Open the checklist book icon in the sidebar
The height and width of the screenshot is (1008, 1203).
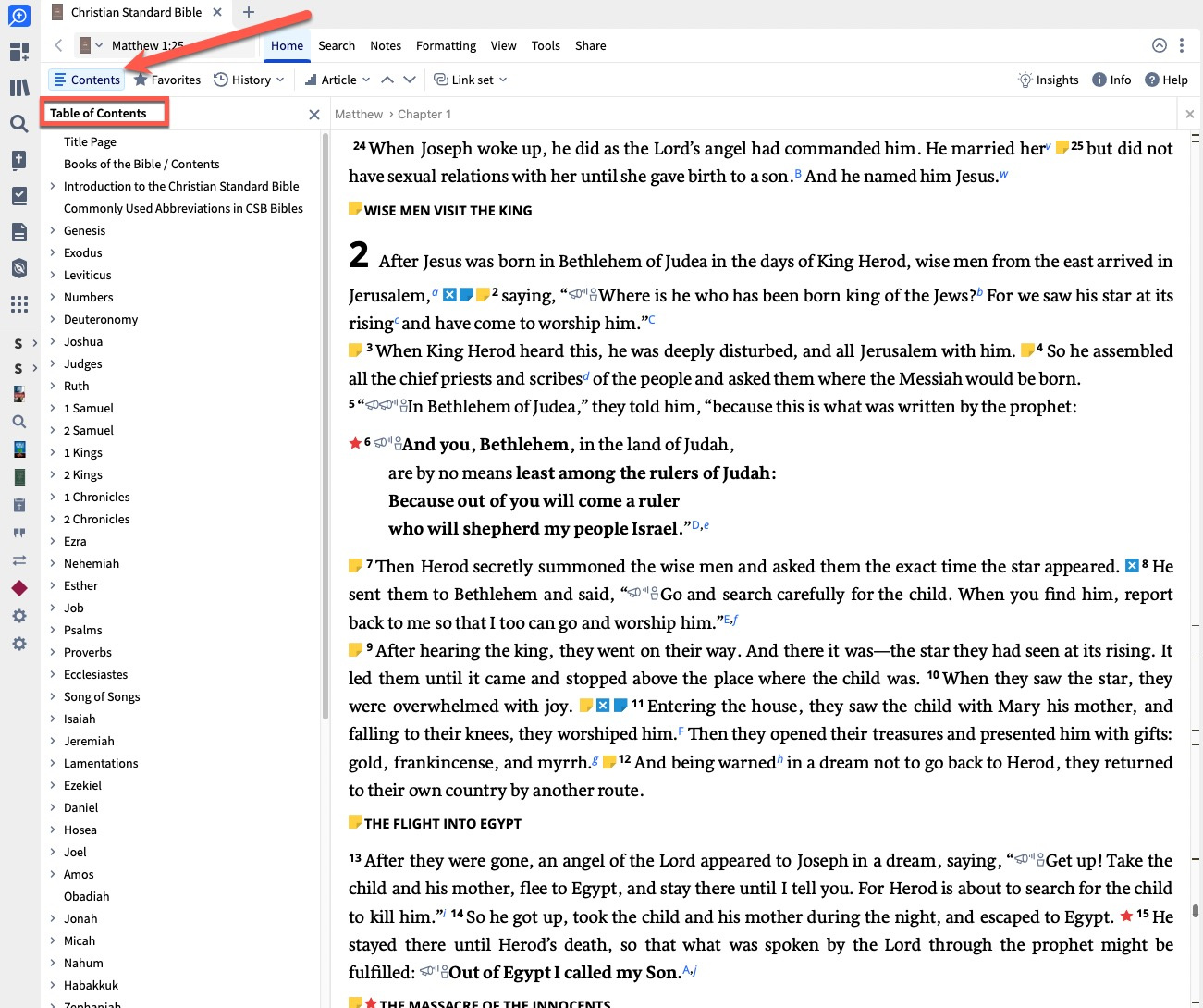point(18,196)
